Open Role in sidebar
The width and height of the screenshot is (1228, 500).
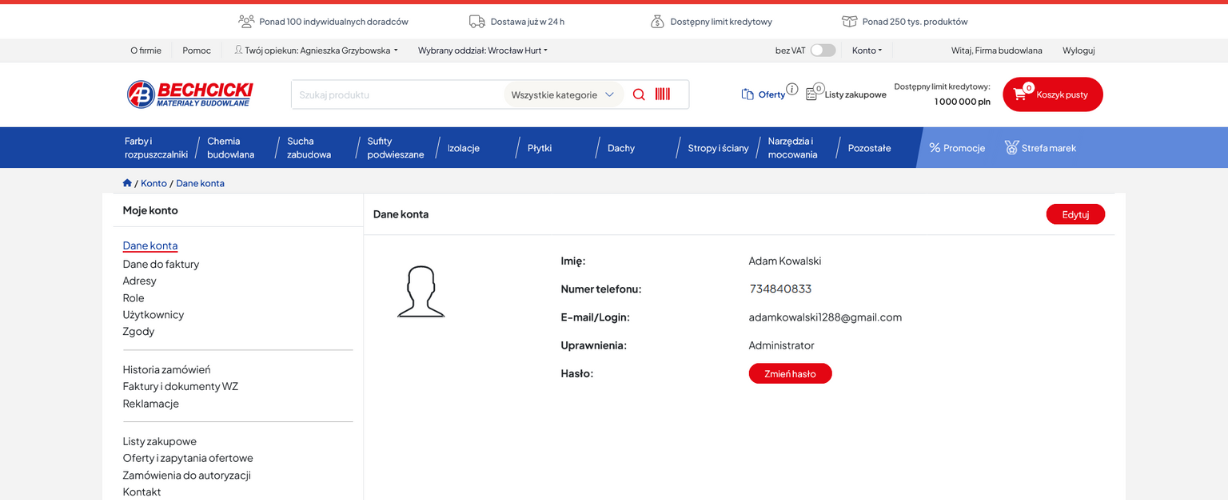tap(134, 298)
